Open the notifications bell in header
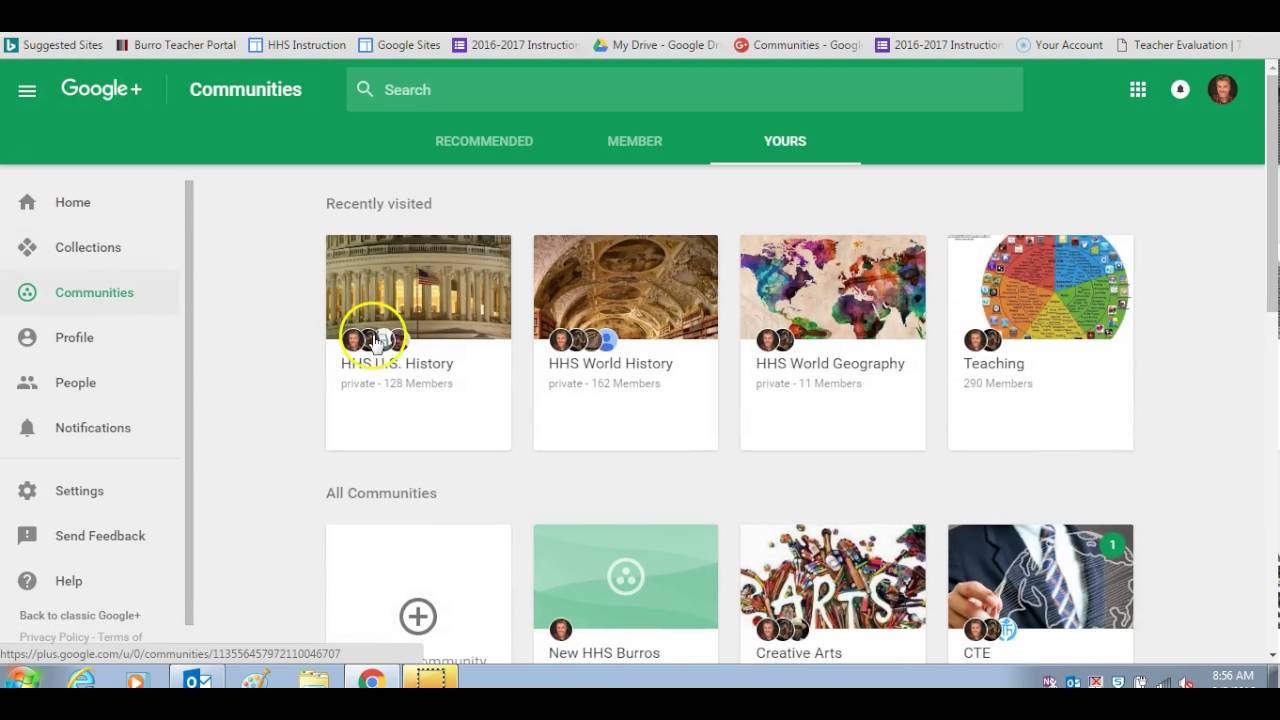This screenshot has width=1280, height=720. tap(1180, 90)
